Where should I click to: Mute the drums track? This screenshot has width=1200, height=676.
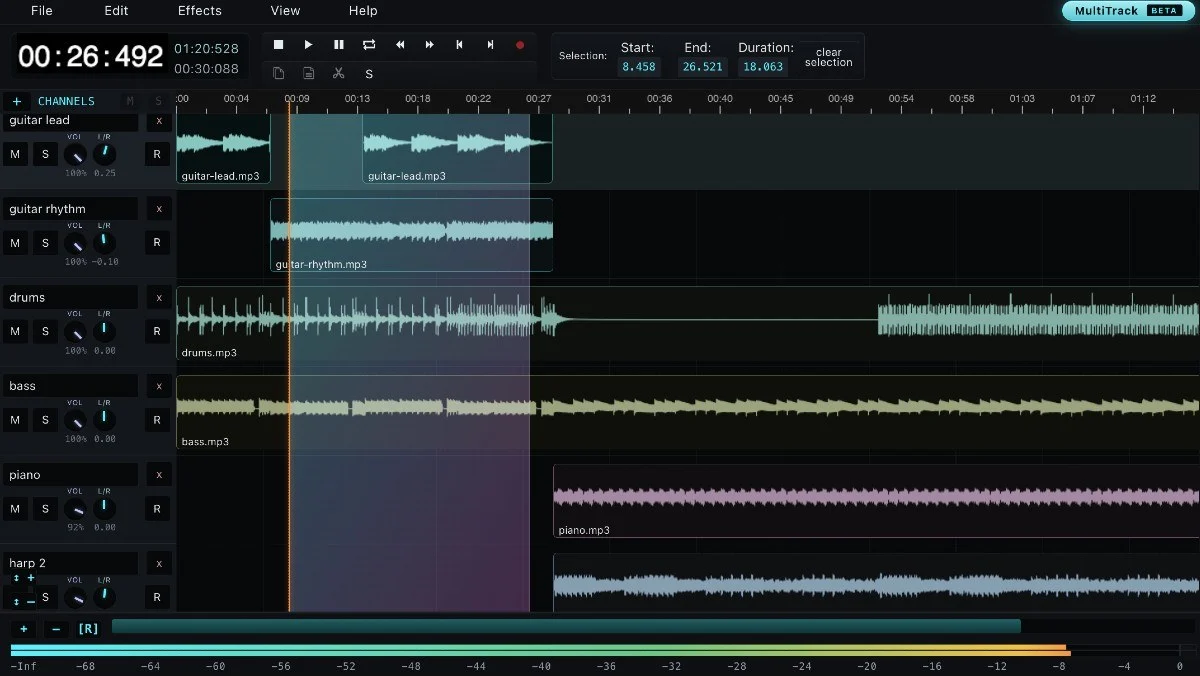[x=15, y=331]
